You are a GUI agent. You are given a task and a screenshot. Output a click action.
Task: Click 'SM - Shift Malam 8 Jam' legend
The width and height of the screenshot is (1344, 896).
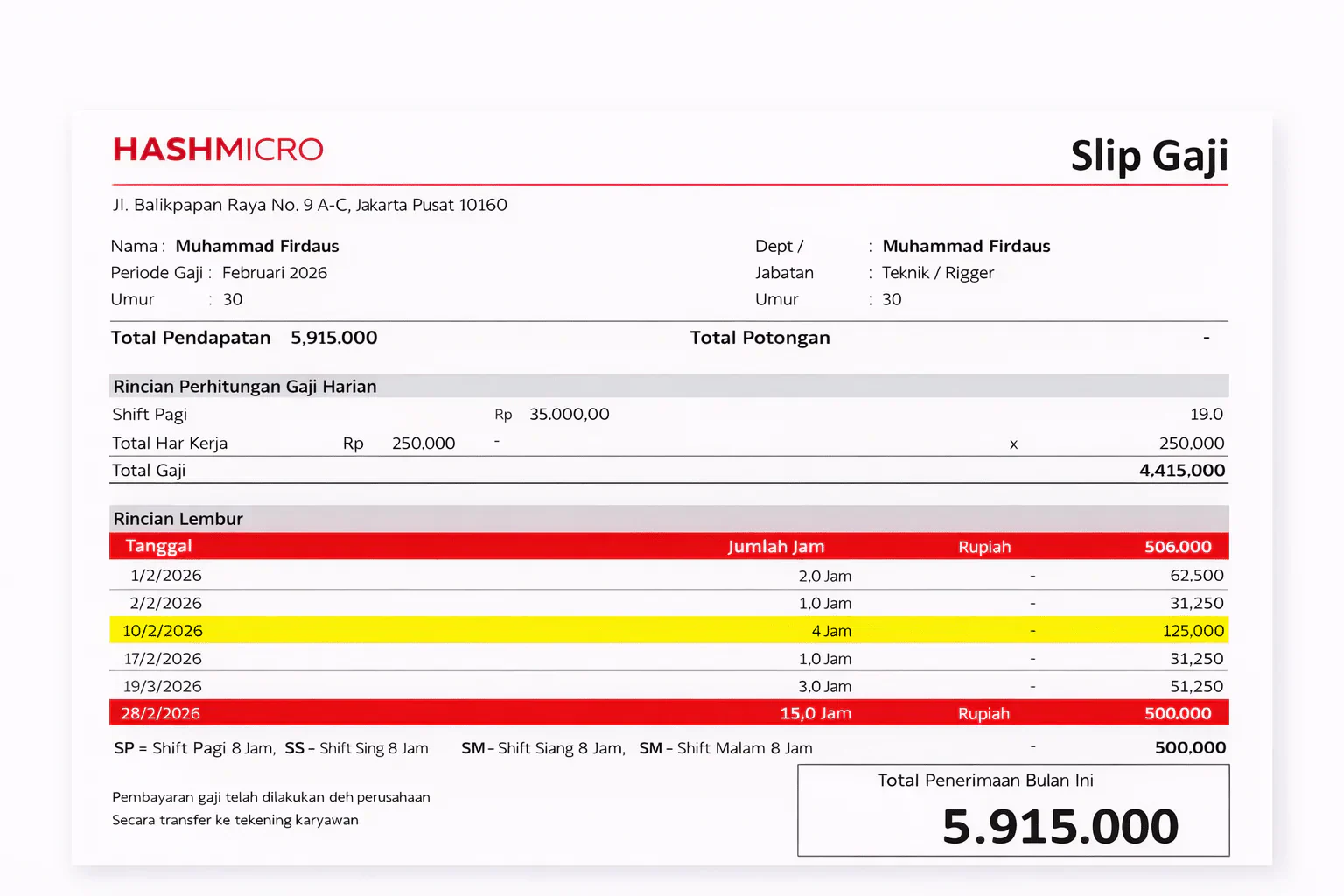pyautogui.click(x=726, y=748)
